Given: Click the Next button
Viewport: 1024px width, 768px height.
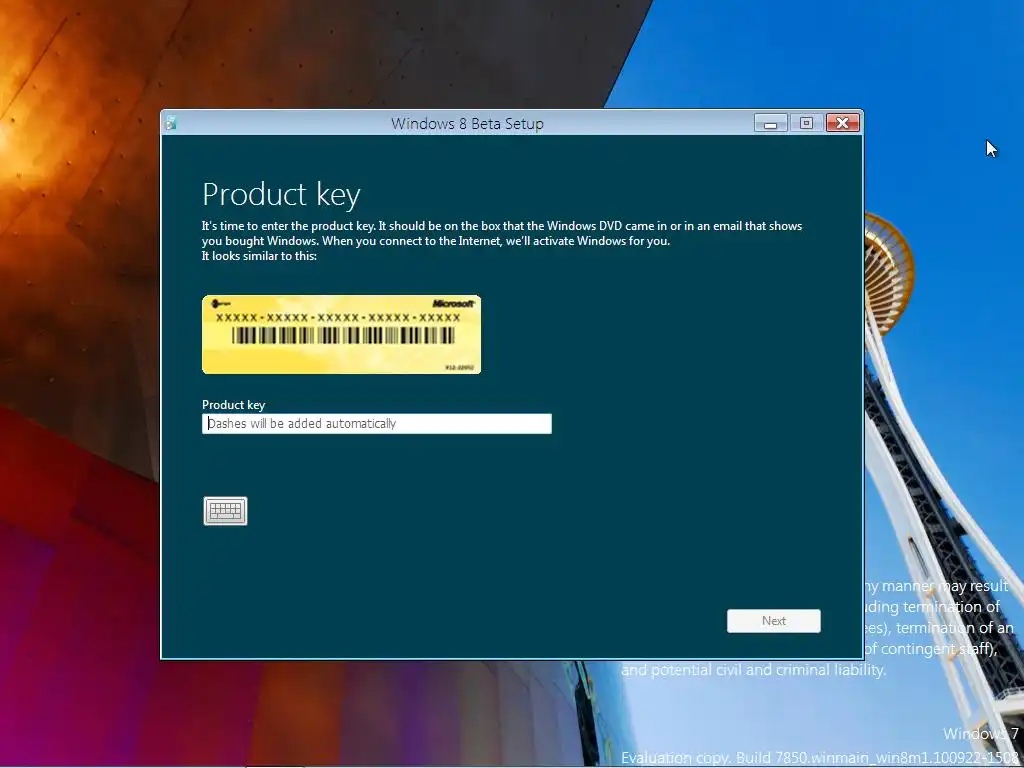Looking at the screenshot, I should tap(773, 620).
